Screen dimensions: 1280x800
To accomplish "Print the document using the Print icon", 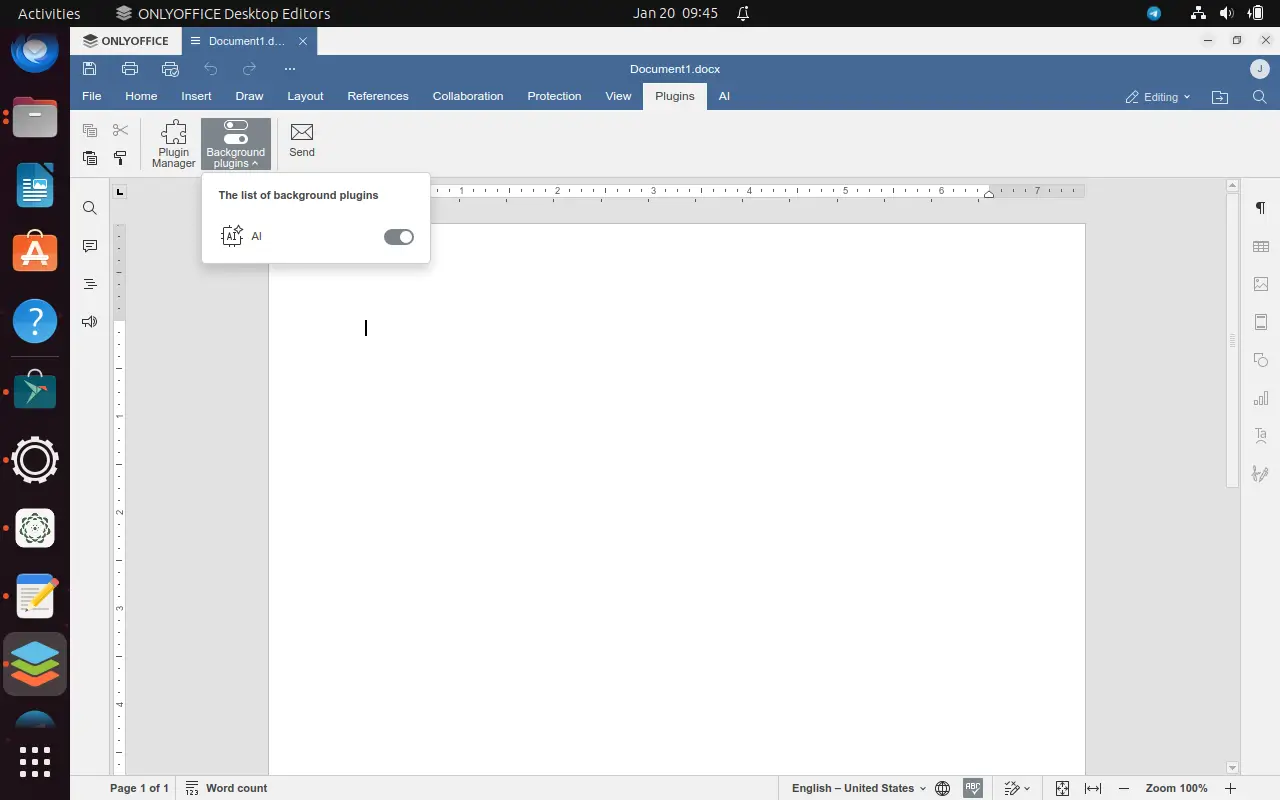I will pos(130,69).
